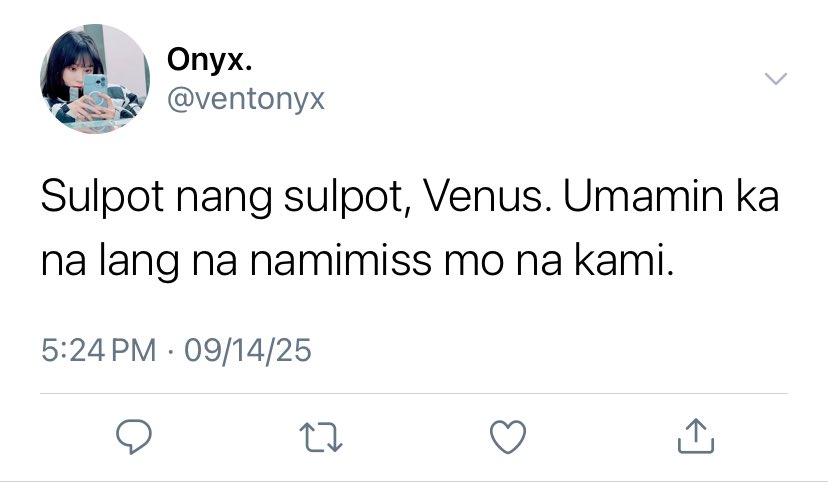The height and width of the screenshot is (482, 828).
Task: Click the 09/14/25 date text
Action: point(248,350)
